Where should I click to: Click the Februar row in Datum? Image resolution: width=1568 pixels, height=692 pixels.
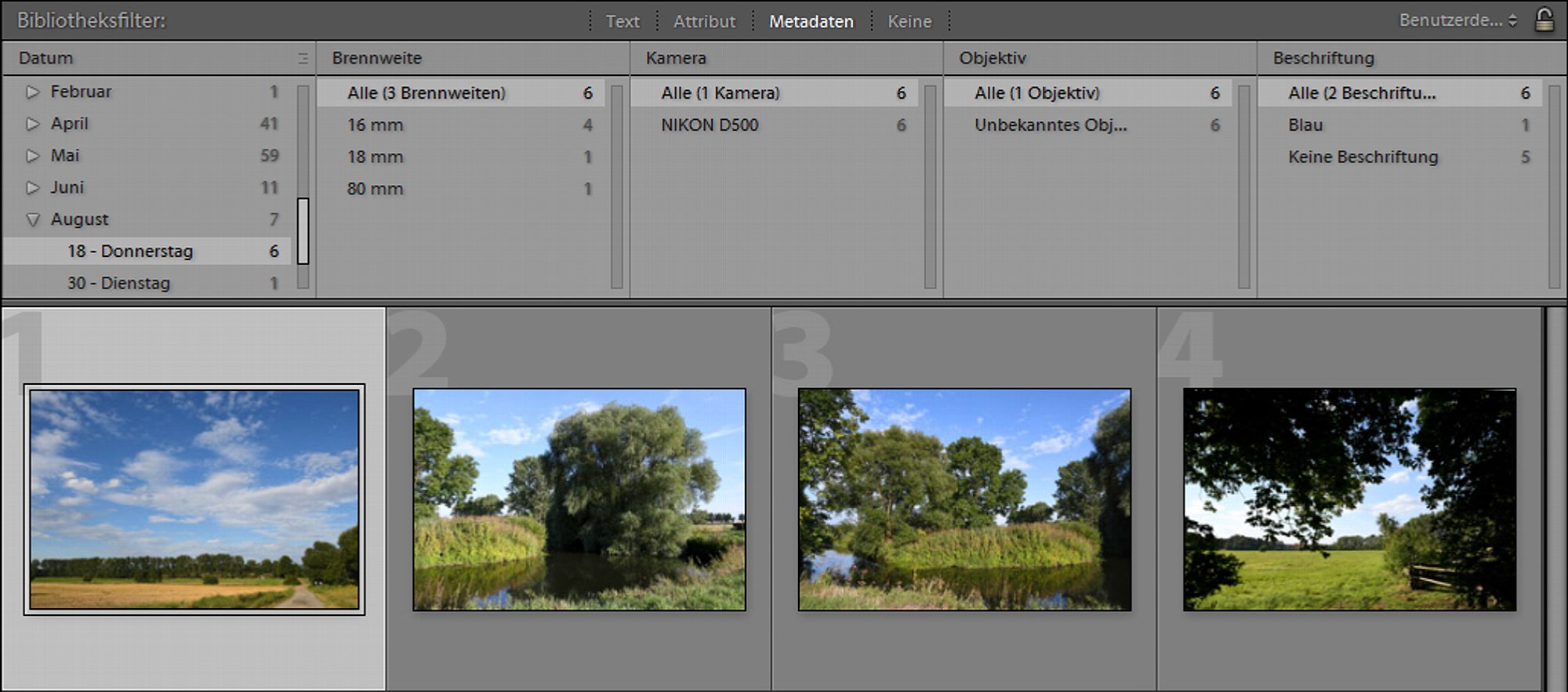pyautogui.click(x=147, y=92)
